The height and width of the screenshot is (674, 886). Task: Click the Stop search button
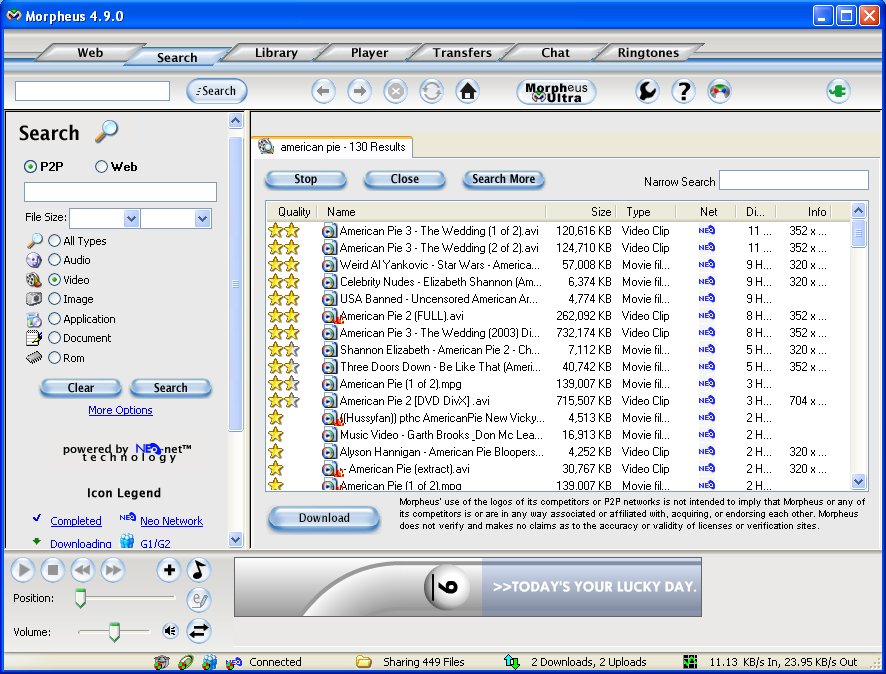point(305,179)
